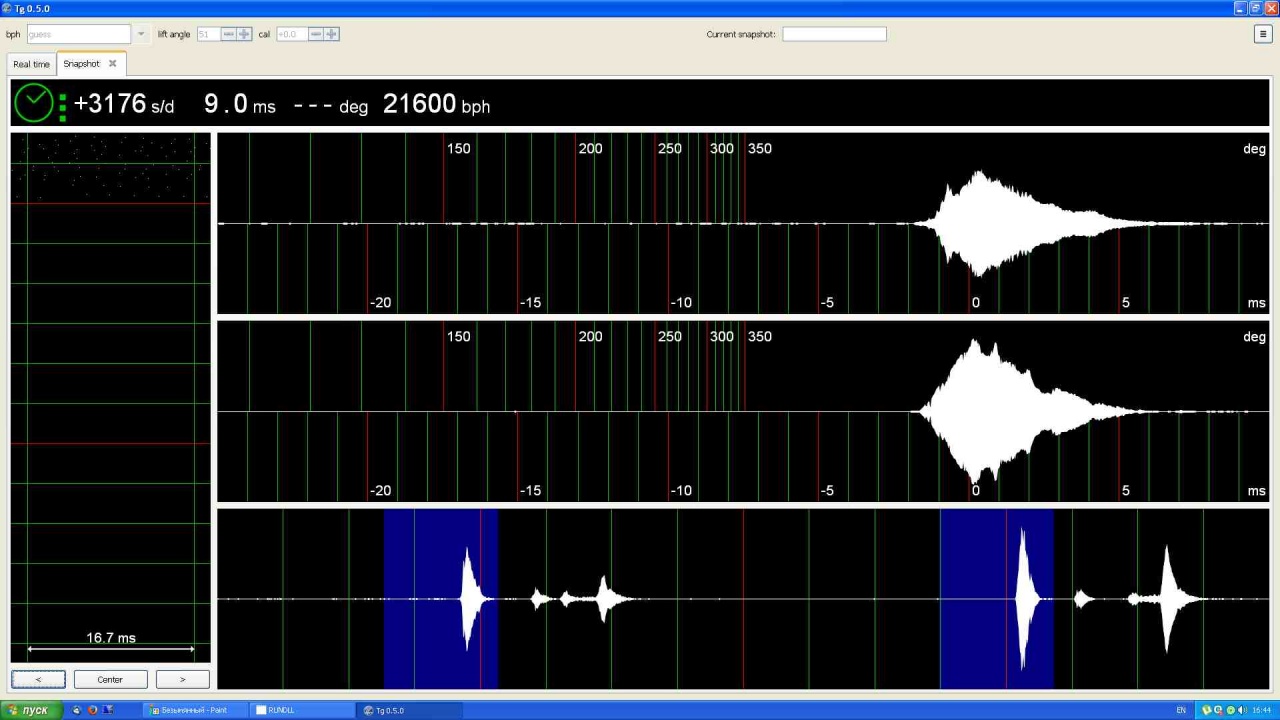Click the EN language indicator in taskbar
This screenshot has height=720, width=1280.
[1181, 710]
